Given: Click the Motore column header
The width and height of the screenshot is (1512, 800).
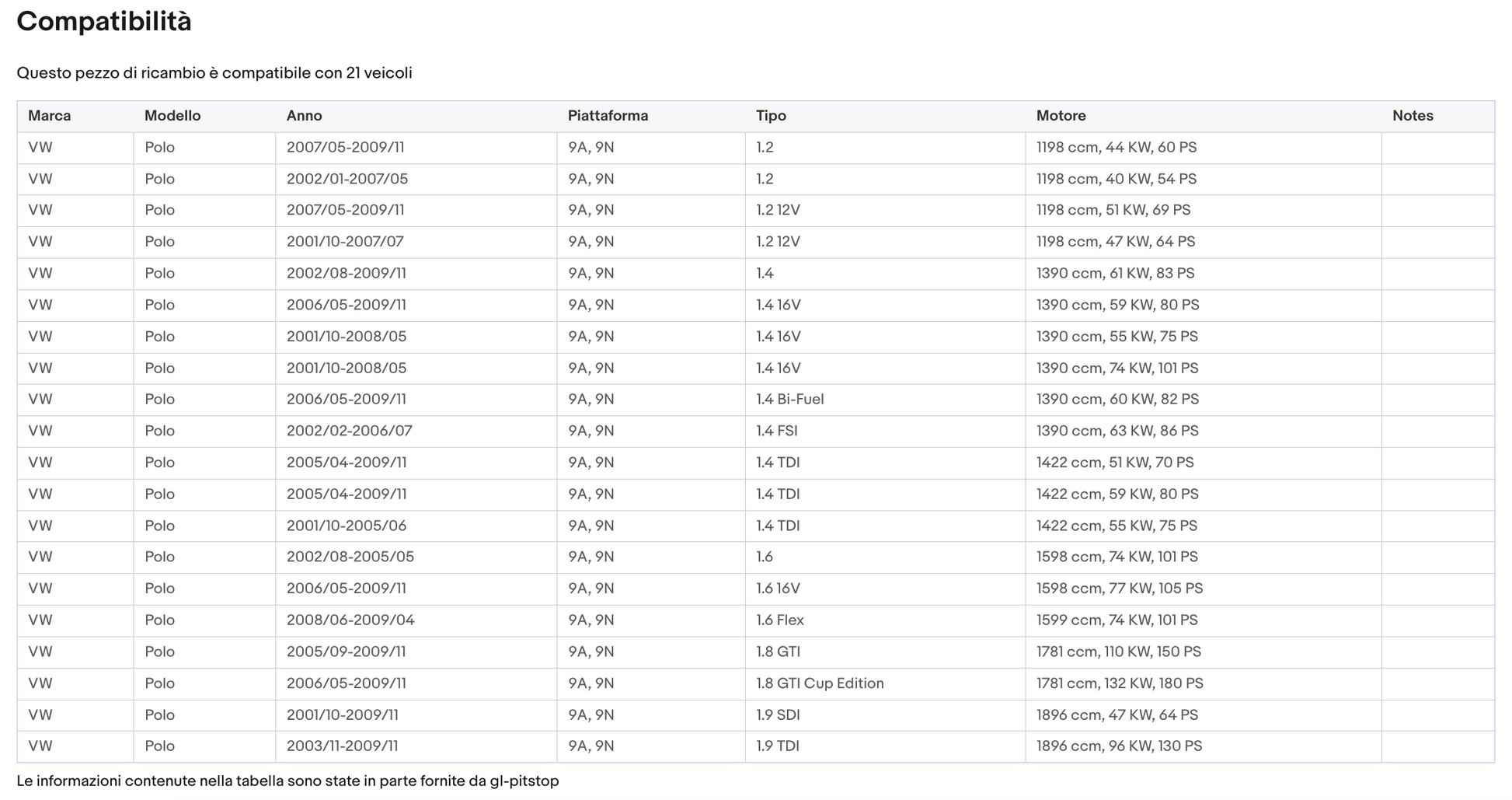Looking at the screenshot, I should coord(1061,116).
